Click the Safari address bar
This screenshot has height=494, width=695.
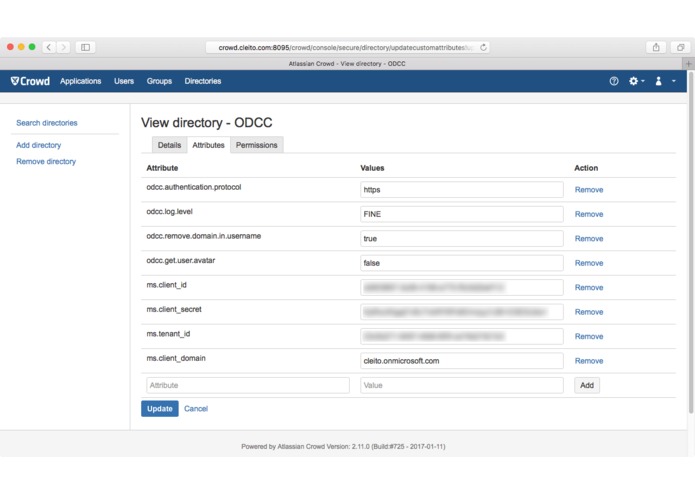point(347,47)
